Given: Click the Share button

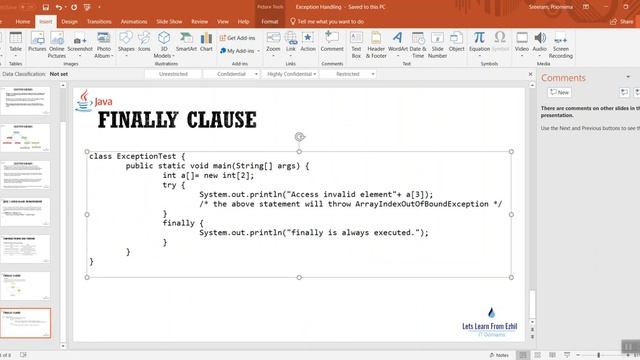Looking at the screenshot, I should click(621, 22).
